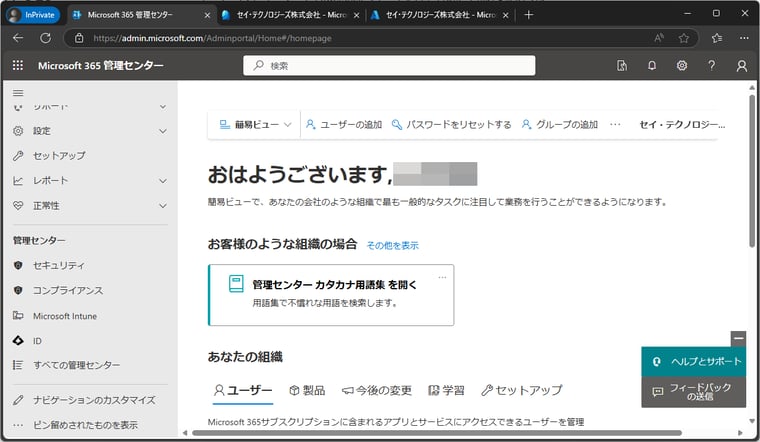This screenshot has width=760, height=442.
Task: Expand the 正常性 menu chevron
Action: click(x=163, y=206)
